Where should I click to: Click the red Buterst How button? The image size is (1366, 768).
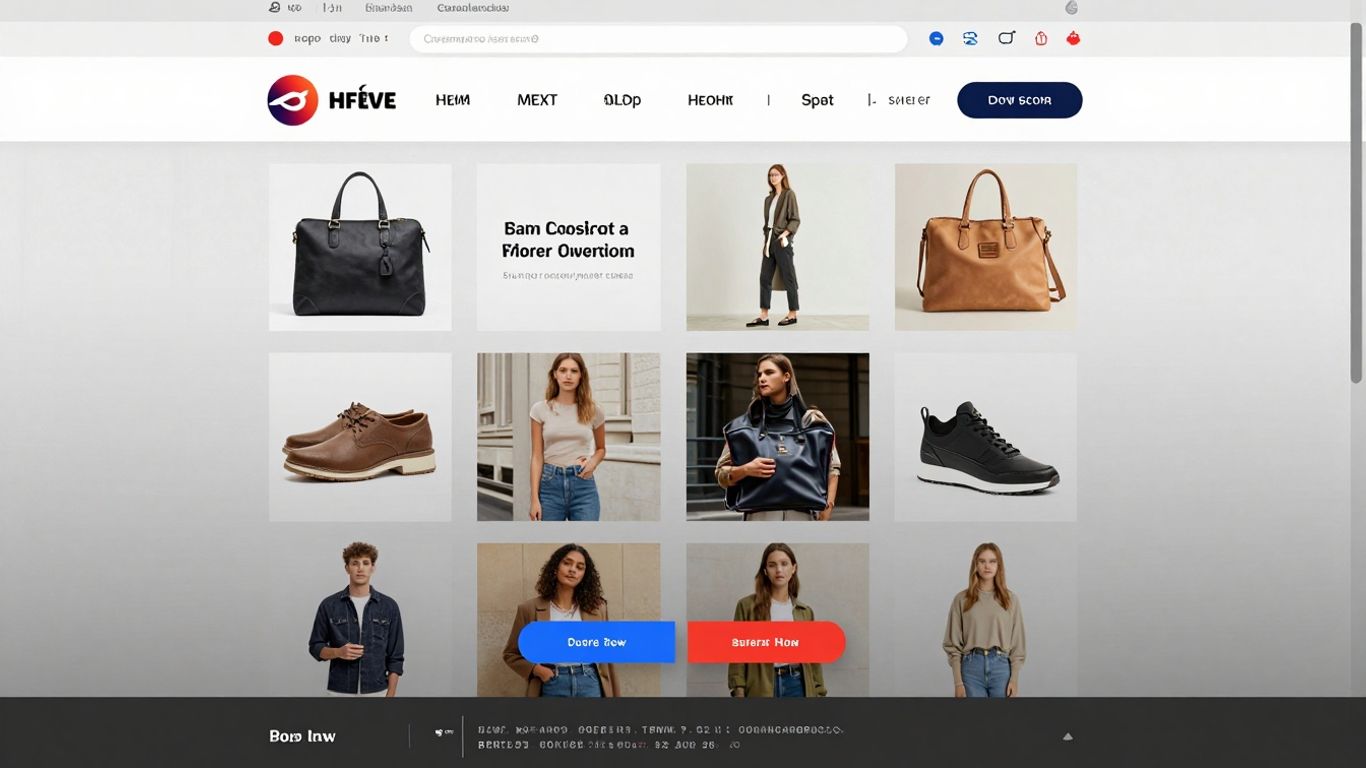coord(766,641)
